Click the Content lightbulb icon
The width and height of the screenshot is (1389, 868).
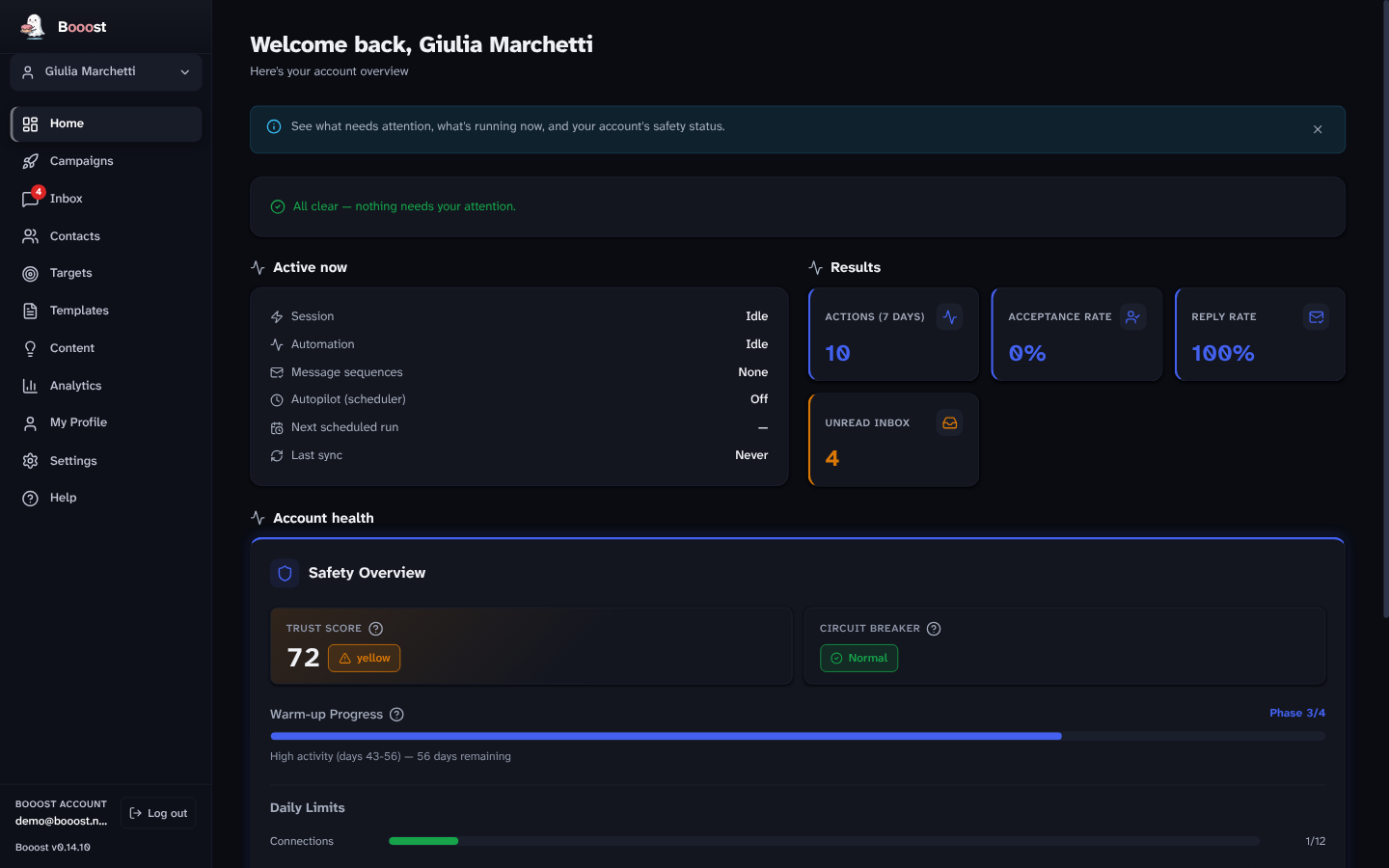click(x=31, y=348)
